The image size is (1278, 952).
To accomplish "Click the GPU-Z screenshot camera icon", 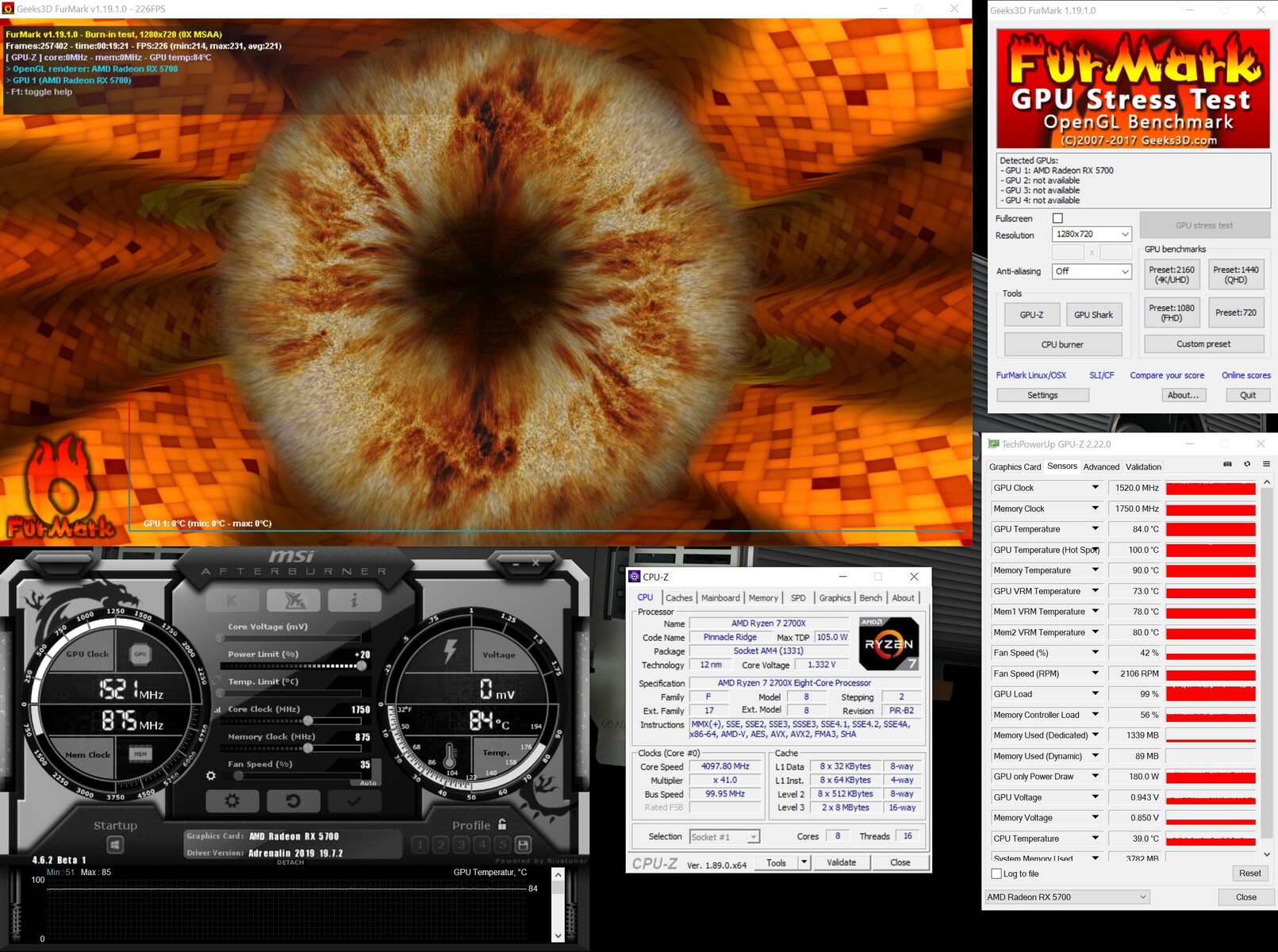I will (x=1227, y=464).
